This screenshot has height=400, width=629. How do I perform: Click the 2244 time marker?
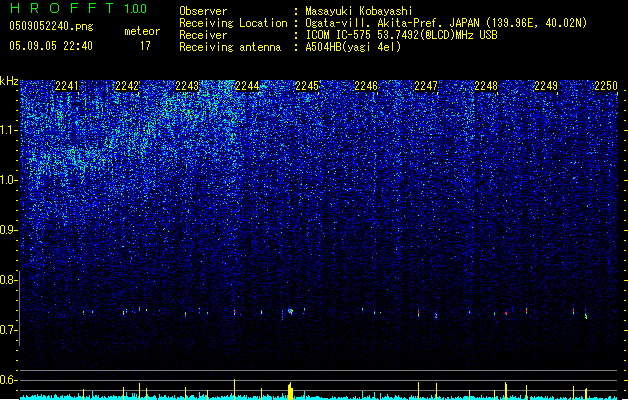[x=247, y=86]
